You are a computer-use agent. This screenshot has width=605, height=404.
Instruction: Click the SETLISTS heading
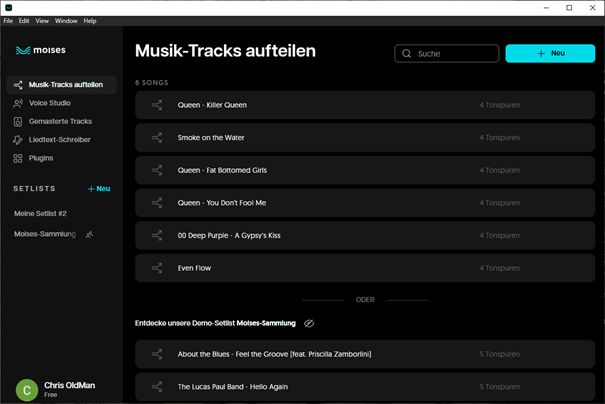(x=34, y=189)
